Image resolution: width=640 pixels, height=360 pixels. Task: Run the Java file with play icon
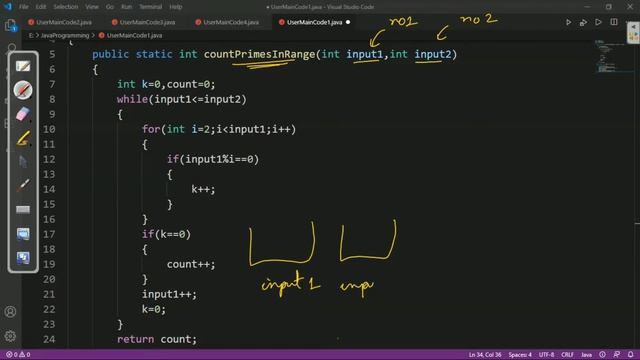point(568,22)
